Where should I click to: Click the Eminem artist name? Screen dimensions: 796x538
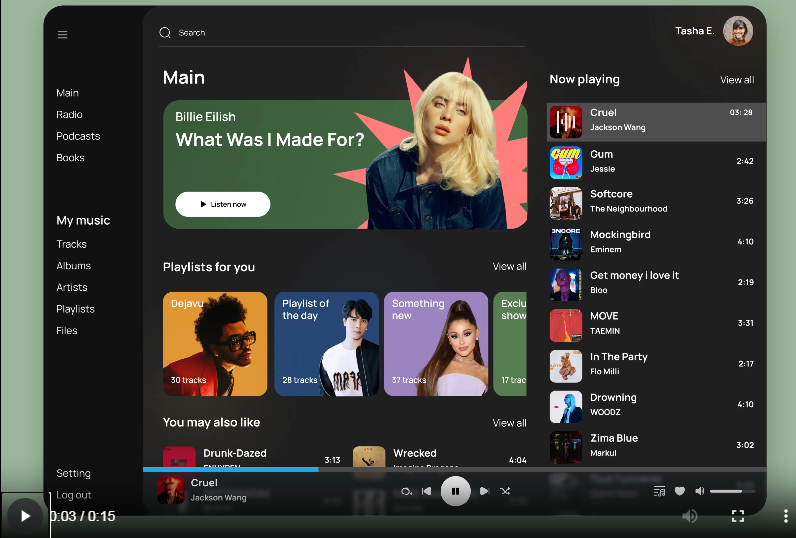click(606, 249)
